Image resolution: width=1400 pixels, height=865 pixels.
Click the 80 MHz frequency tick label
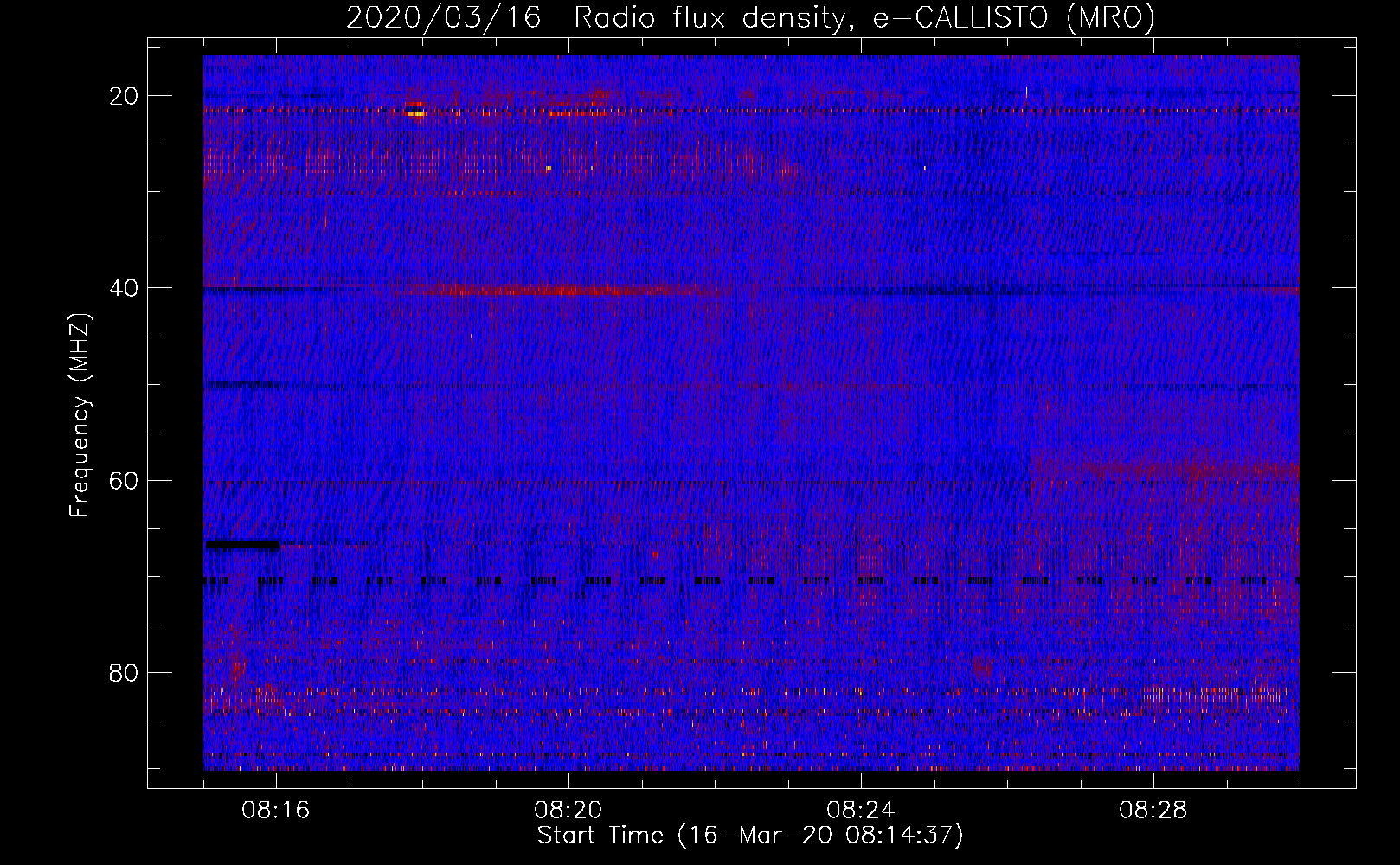(124, 672)
